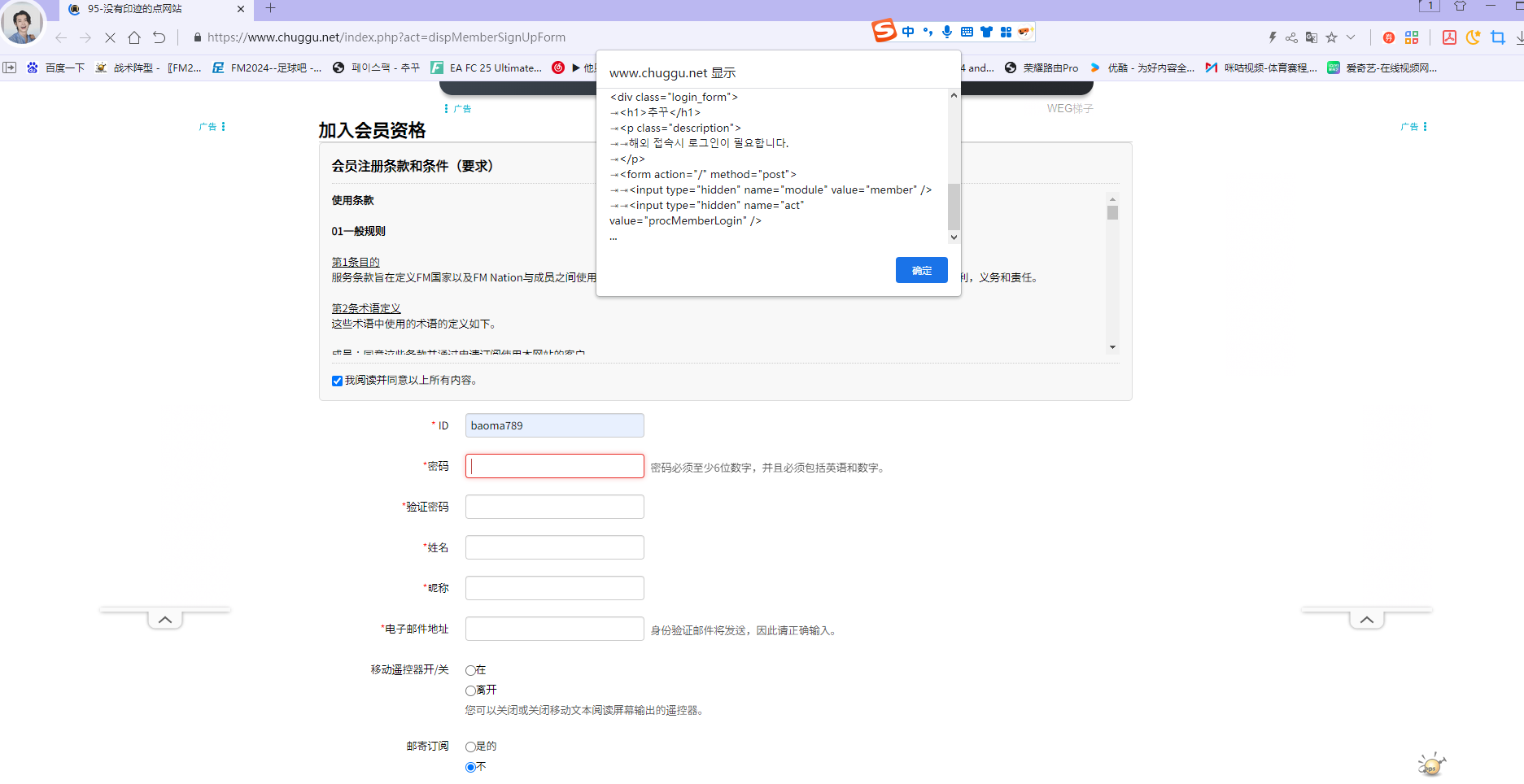Open the PDF tool icon

(x=1449, y=37)
